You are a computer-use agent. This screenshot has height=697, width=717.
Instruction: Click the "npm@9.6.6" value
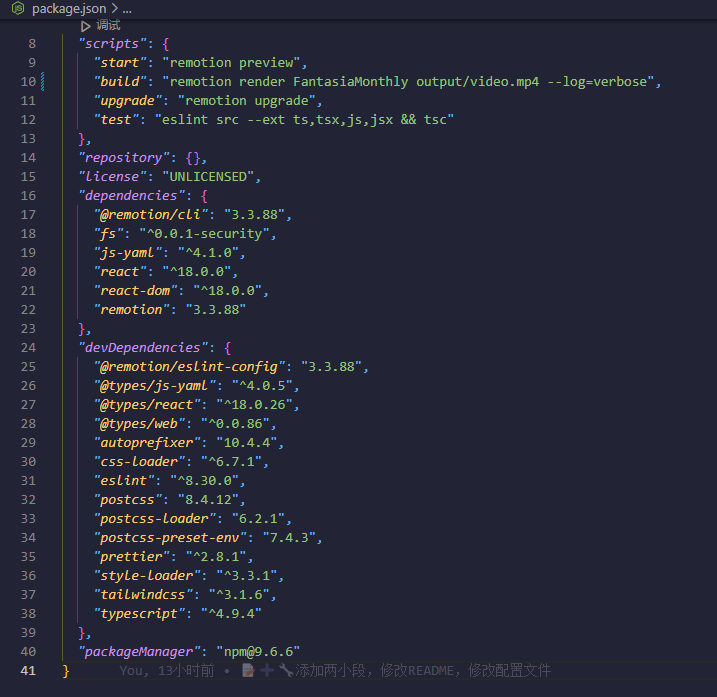258,652
